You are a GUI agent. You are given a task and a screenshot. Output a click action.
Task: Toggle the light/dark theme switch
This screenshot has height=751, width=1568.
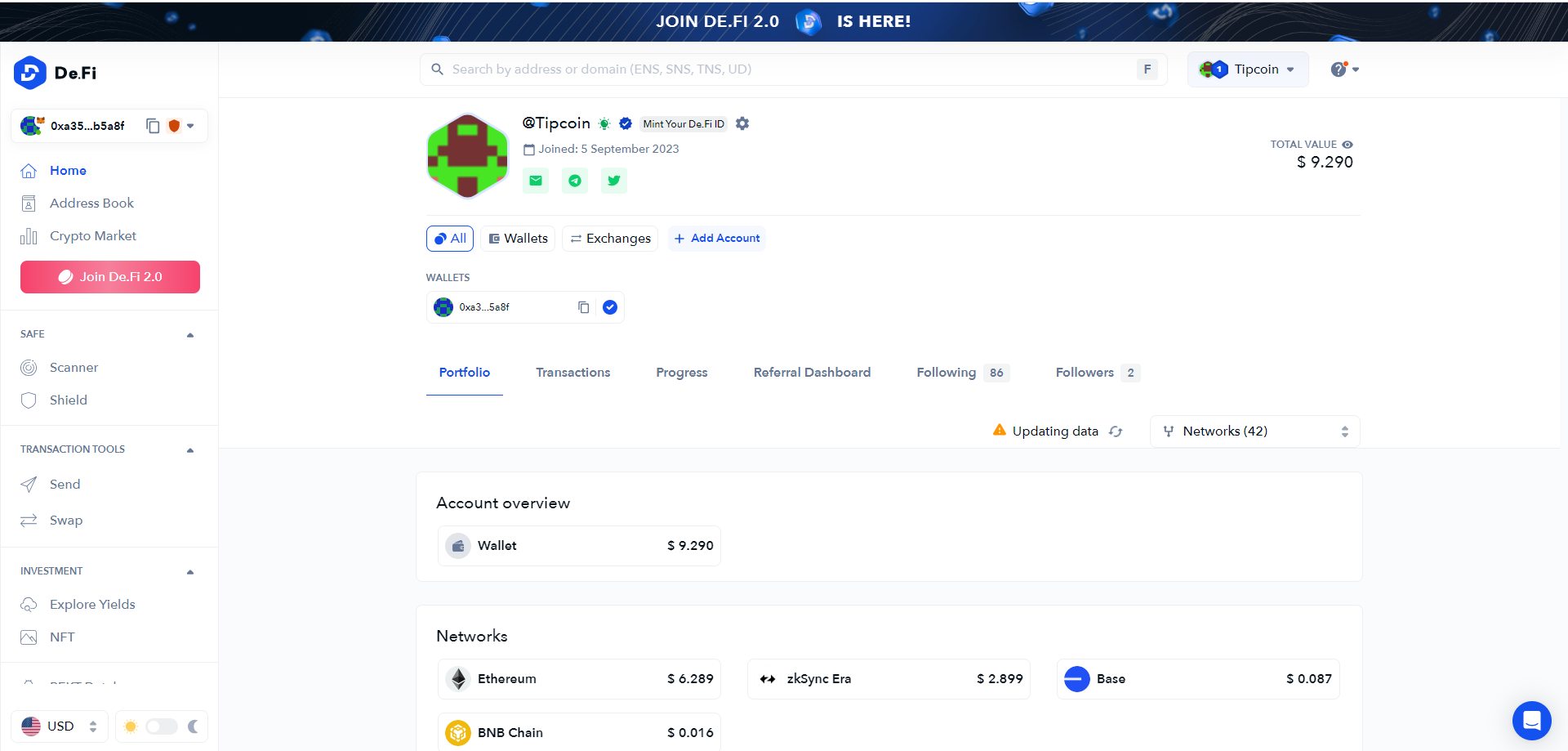point(162,726)
